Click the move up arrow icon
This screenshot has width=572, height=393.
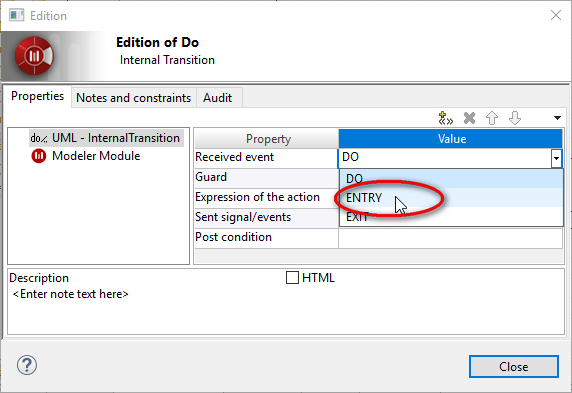pos(492,118)
